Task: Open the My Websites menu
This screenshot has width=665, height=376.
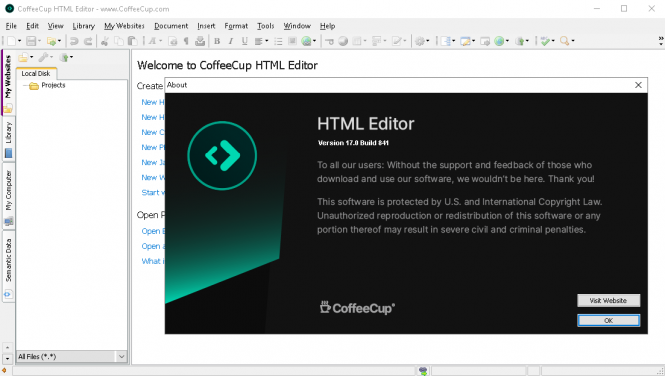Action: (x=124, y=26)
